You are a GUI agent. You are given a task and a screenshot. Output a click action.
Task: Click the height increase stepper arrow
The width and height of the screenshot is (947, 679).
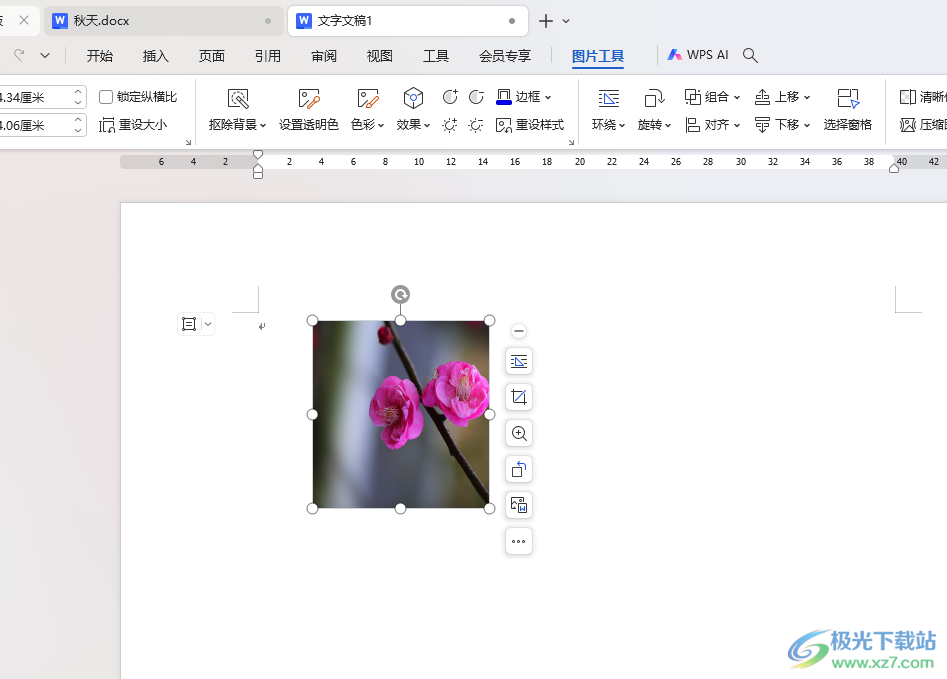(78, 92)
